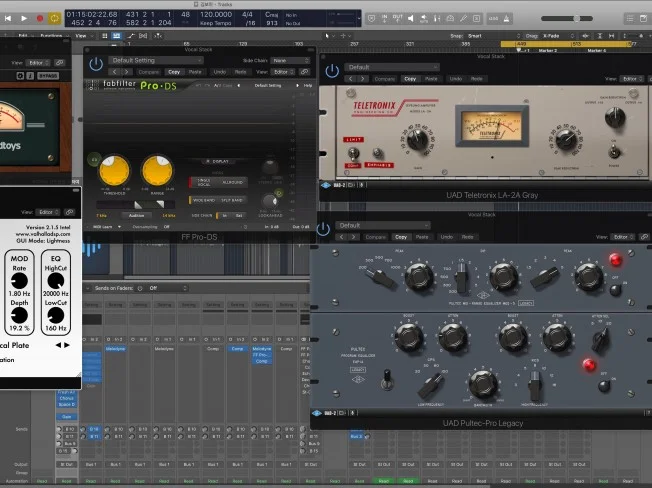Click the horizontal auto-zoom icon
Image resolution: width=652 pixels, height=488 pixels.
click(x=611, y=36)
